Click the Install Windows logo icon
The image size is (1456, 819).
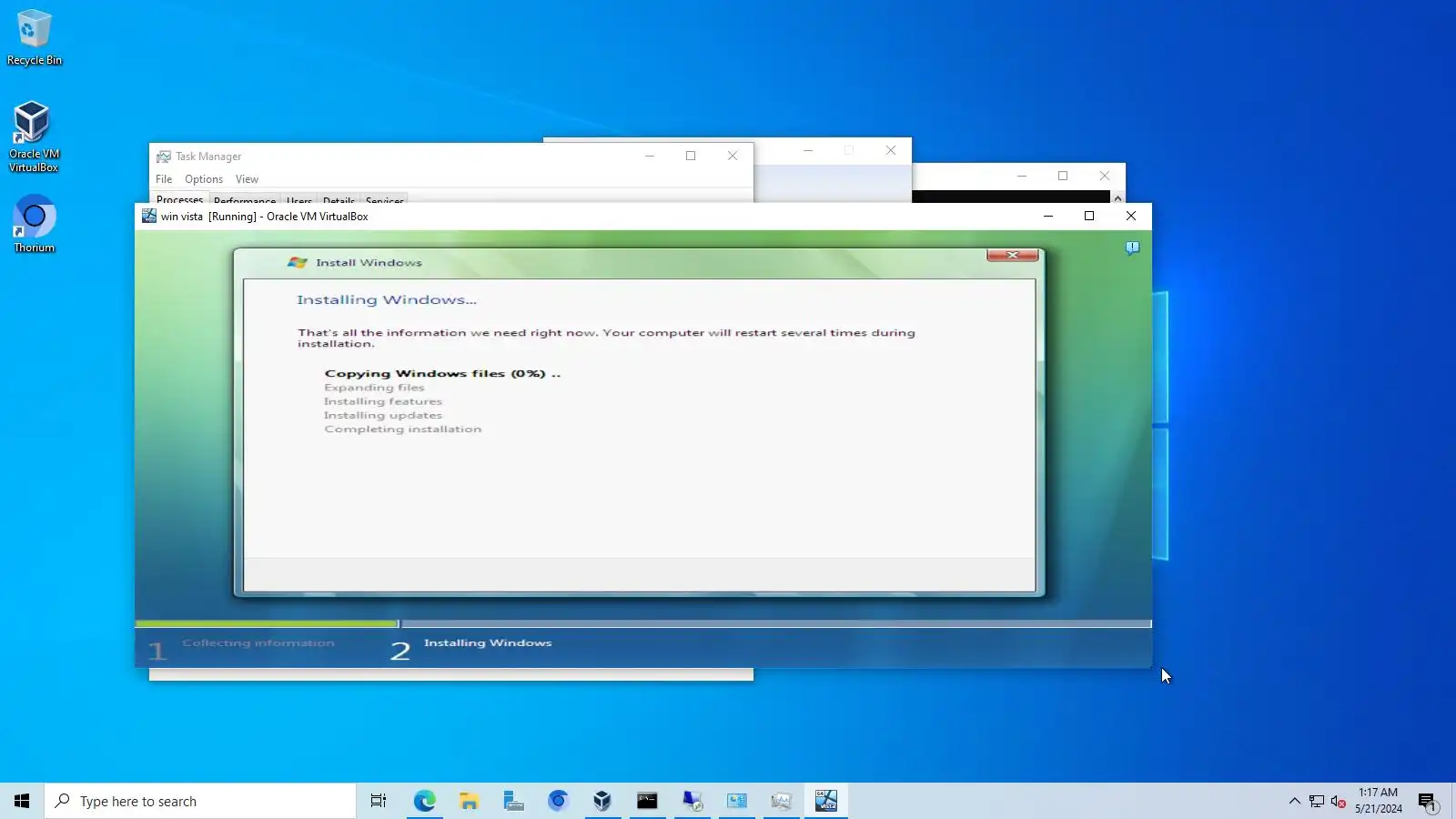(298, 262)
